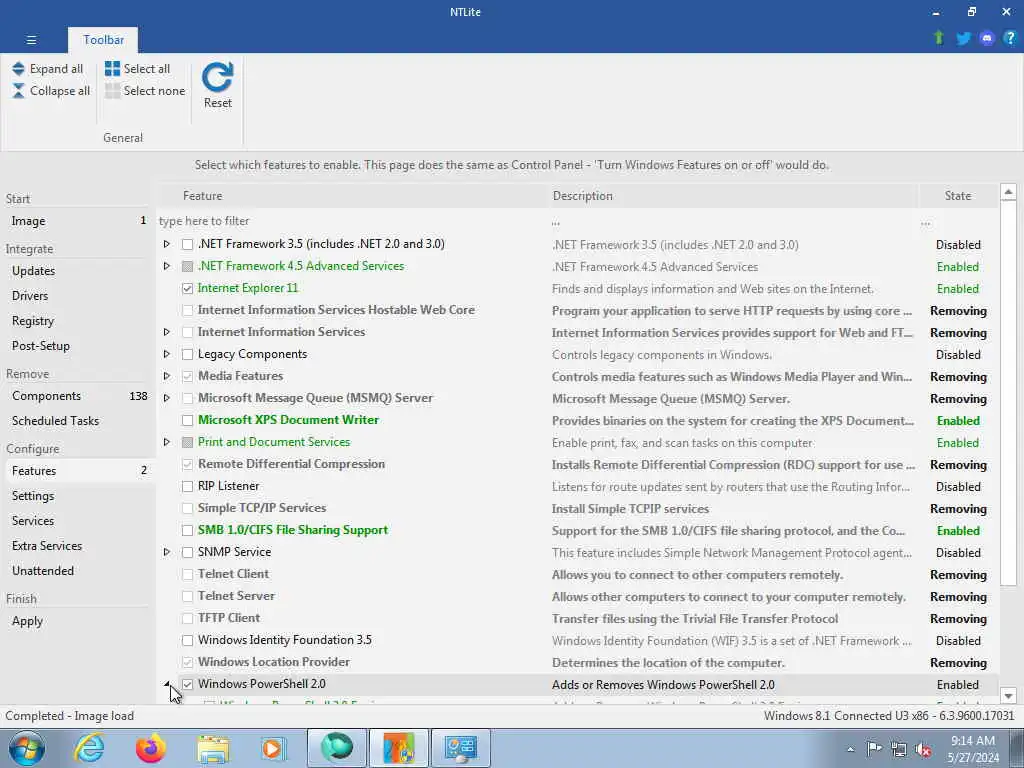Select the Toolbar ribbon tab
Viewport: 1024px width, 768px height.
click(103, 40)
